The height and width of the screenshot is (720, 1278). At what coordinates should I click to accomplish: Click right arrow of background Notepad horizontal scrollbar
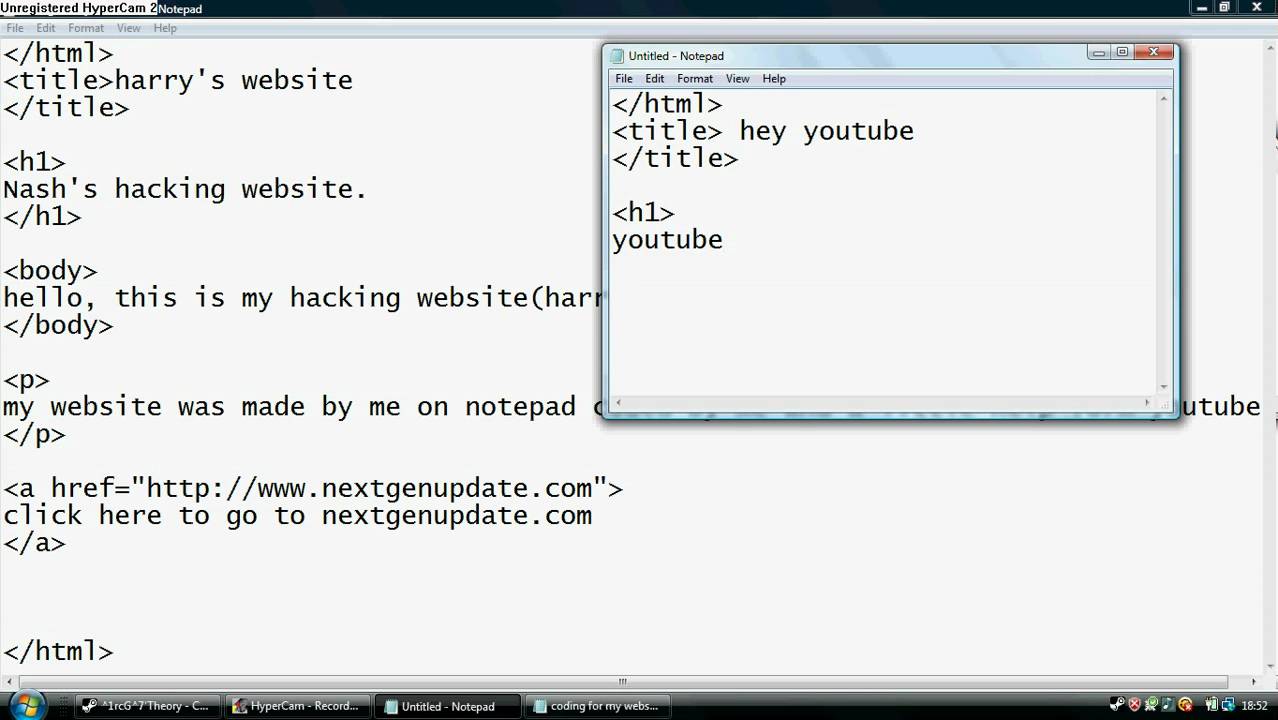1256,682
